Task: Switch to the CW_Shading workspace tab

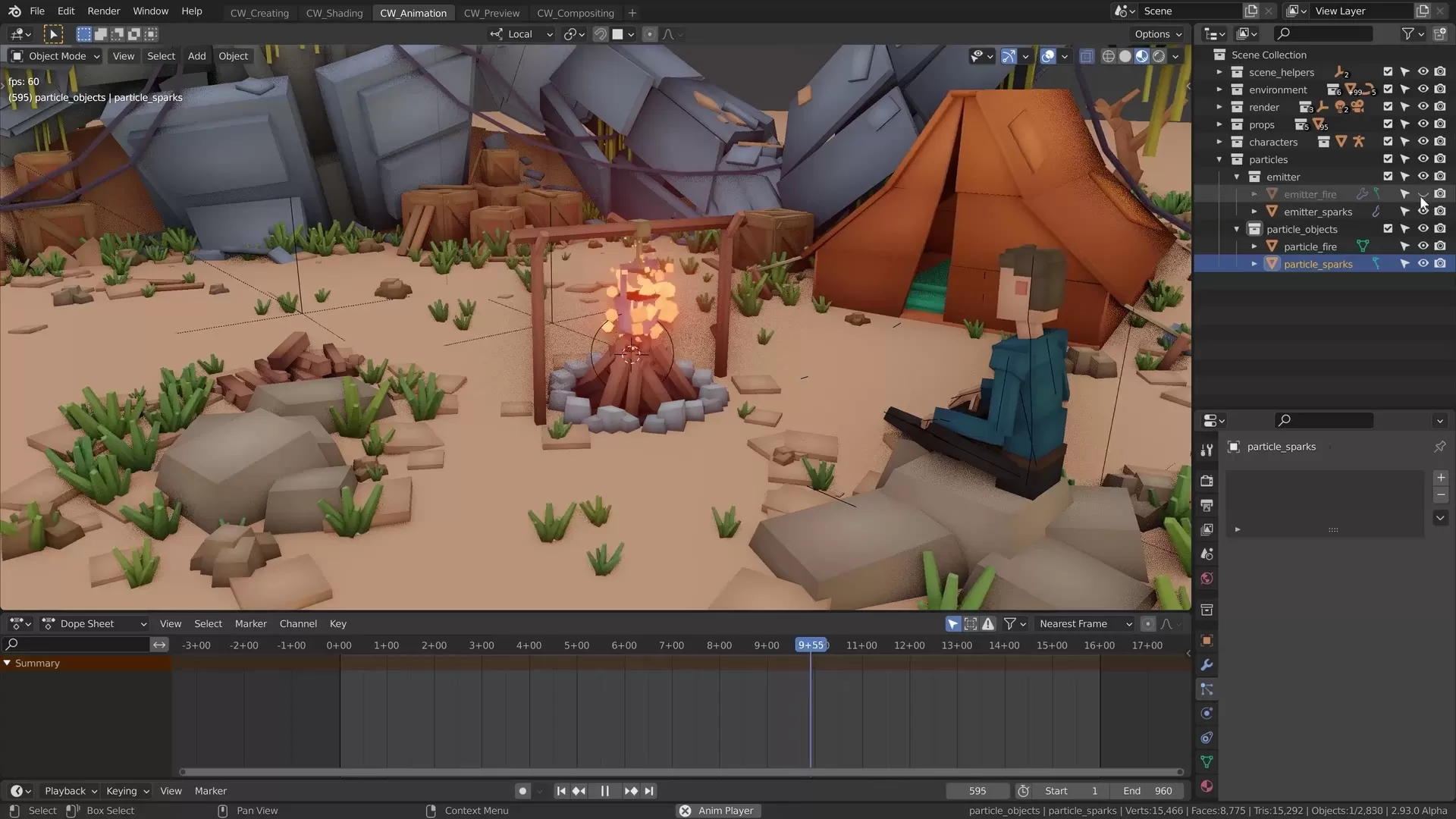Action: [x=334, y=13]
